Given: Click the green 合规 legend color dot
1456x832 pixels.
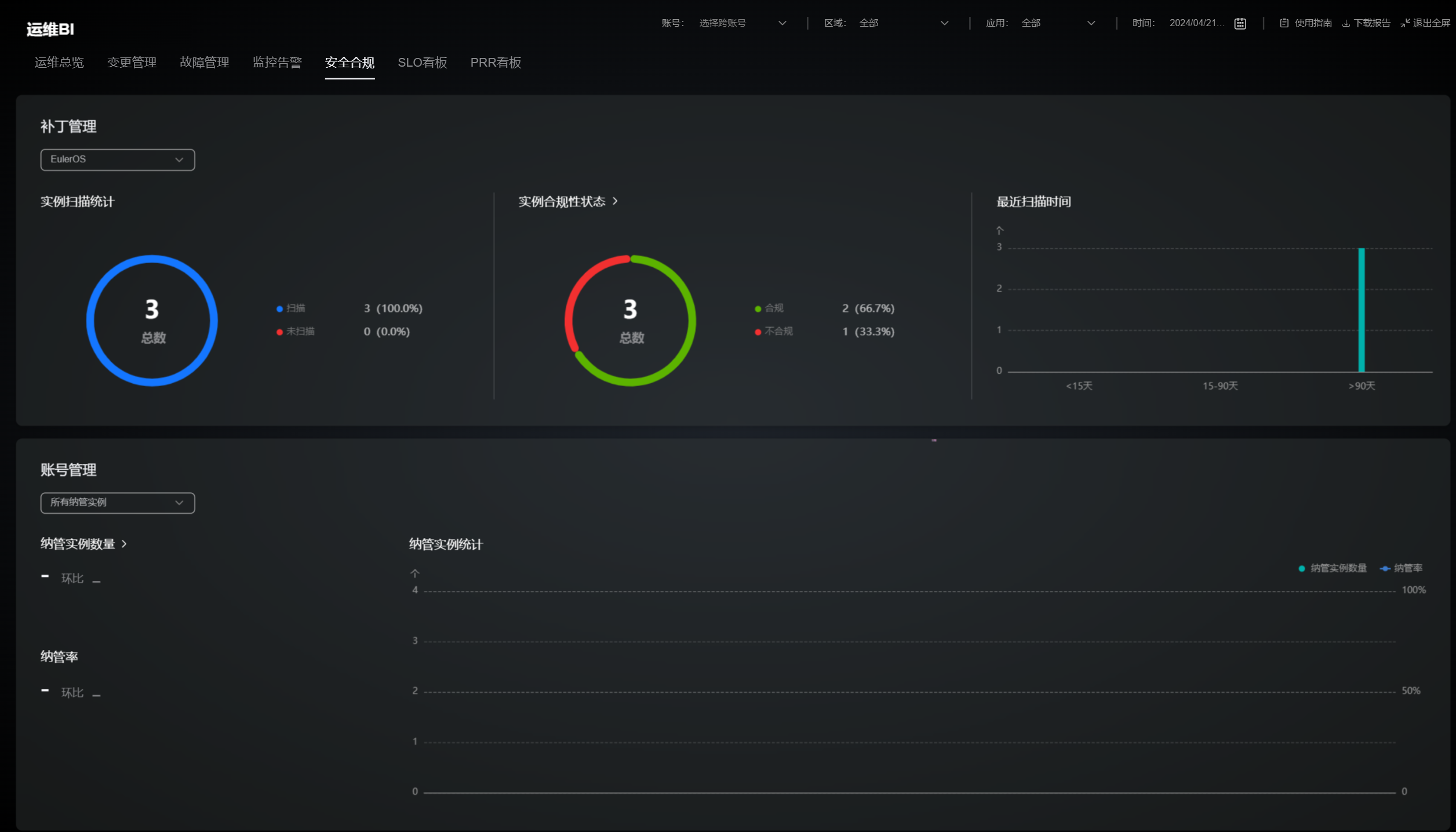Looking at the screenshot, I should pyautogui.click(x=758, y=308).
